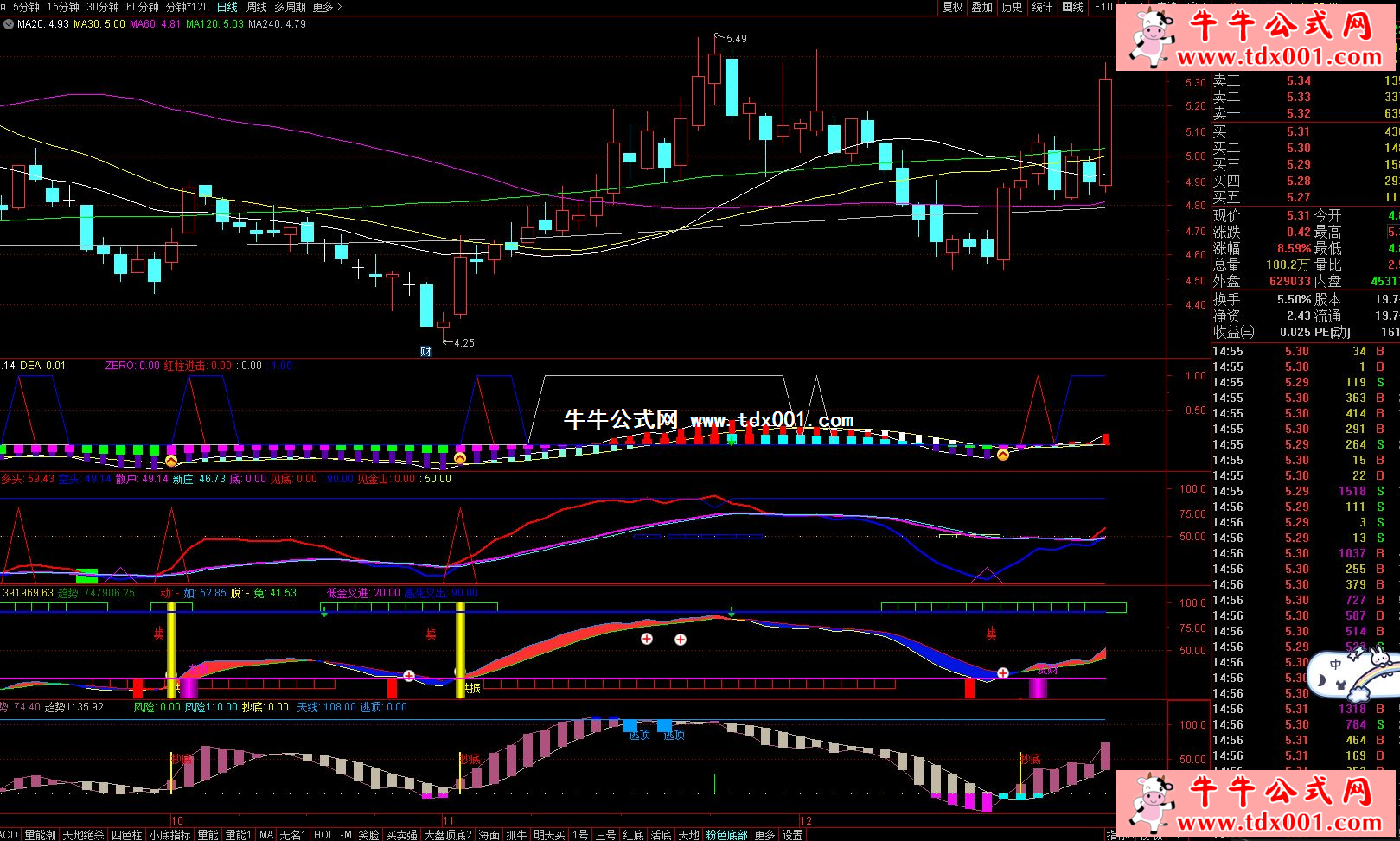
Task: Click the second white plus marker in trend panel
Action: click(681, 640)
